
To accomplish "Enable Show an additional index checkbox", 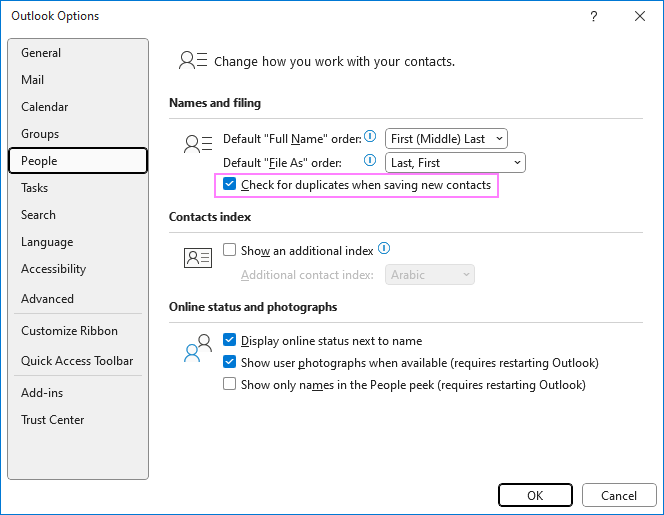I will pyautogui.click(x=230, y=250).
